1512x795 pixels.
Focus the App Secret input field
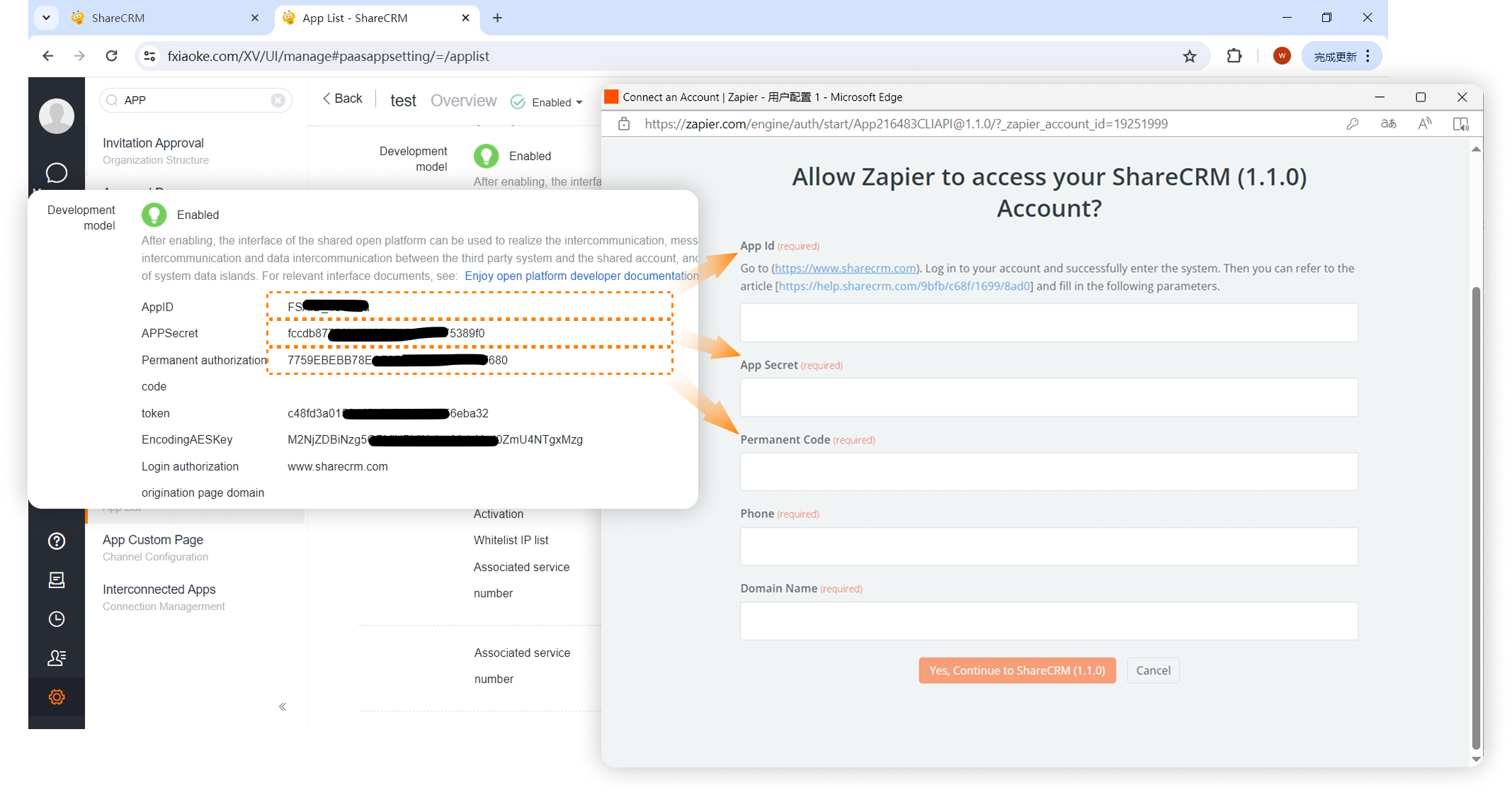1049,397
